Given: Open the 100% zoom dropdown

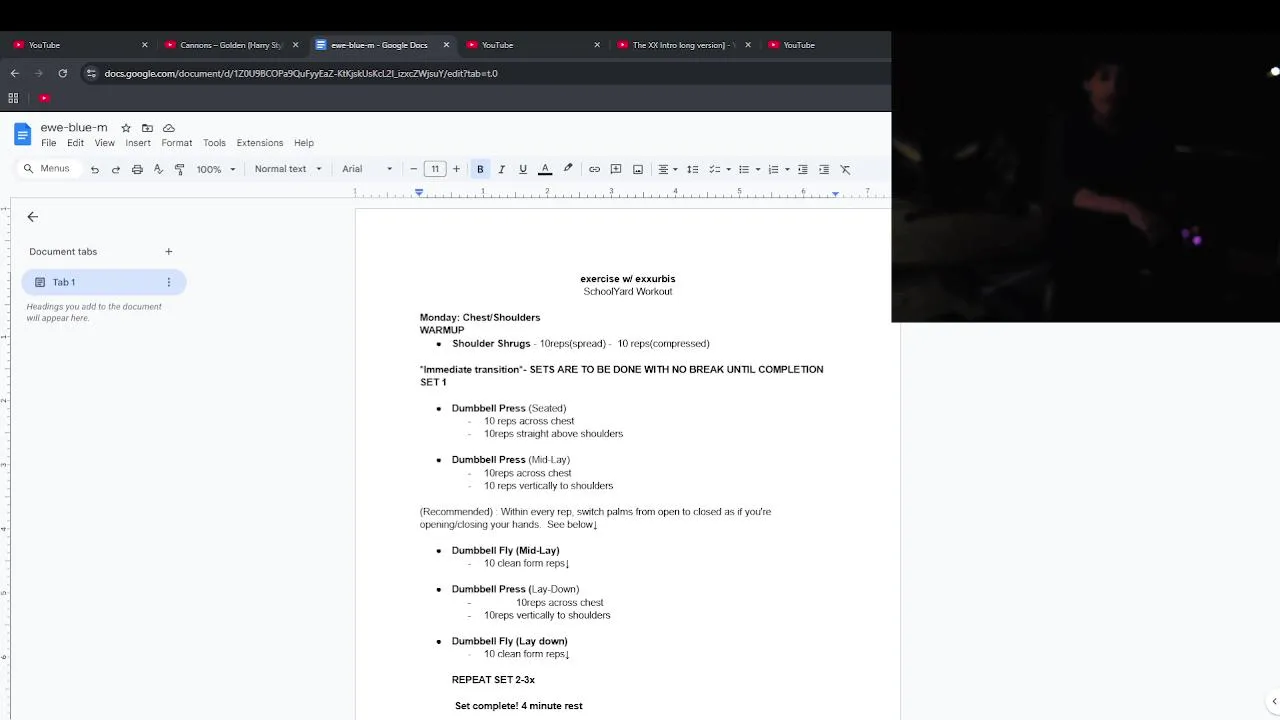Looking at the screenshot, I should [x=216, y=169].
